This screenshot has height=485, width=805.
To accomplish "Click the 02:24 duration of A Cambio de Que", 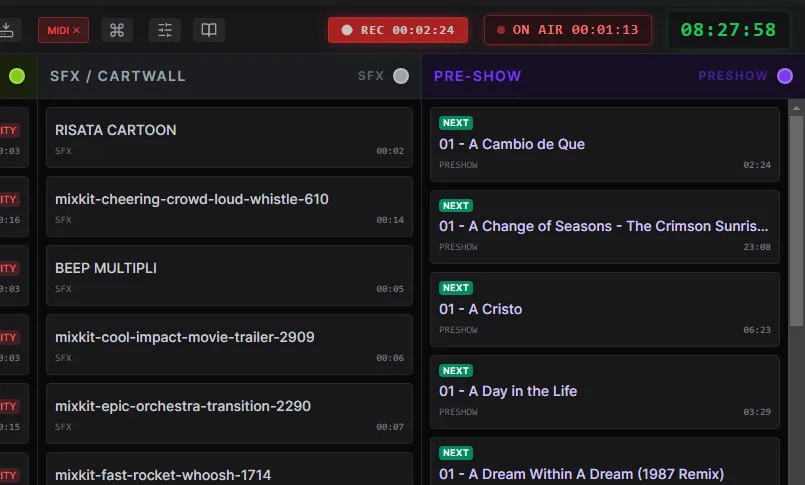I will (757, 165).
